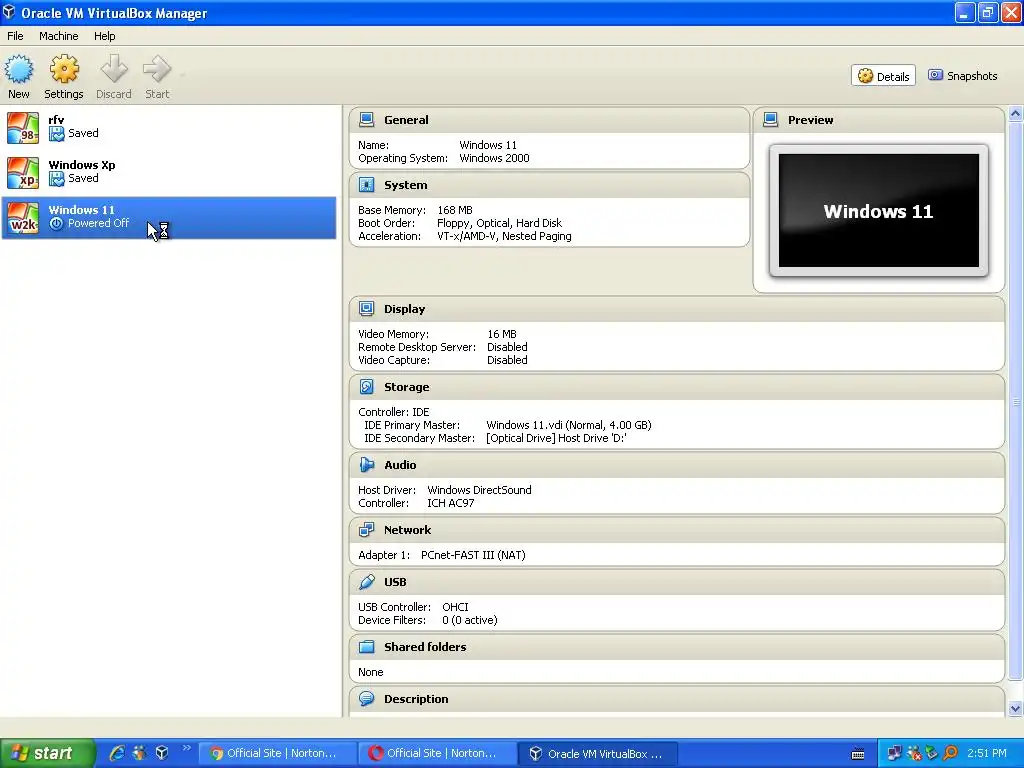1024x768 pixels.
Task: Click the General section monitor icon
Action: (x=366, y=120)
